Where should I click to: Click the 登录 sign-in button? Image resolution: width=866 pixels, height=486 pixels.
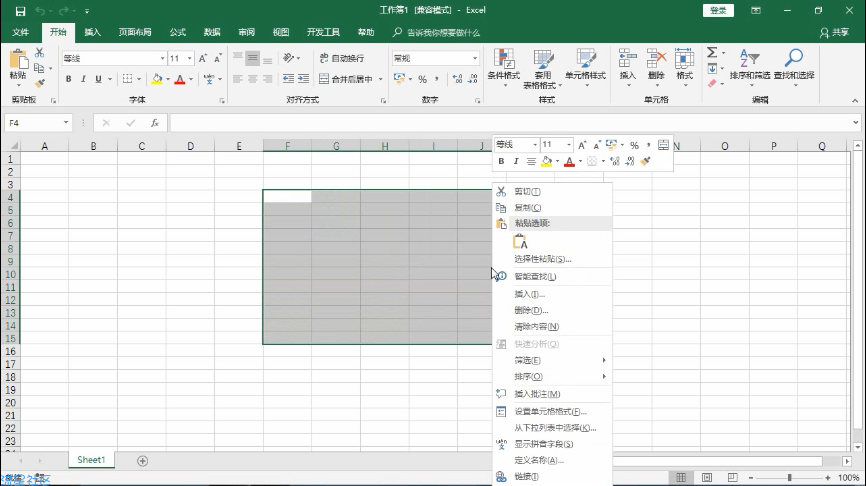coord(718,10)
